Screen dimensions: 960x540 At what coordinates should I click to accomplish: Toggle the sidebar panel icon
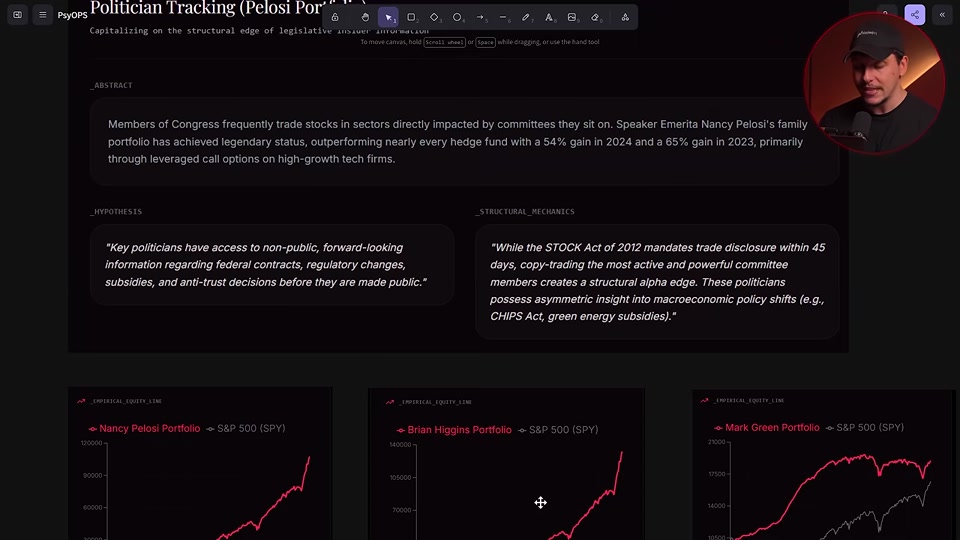click(18, 15)
